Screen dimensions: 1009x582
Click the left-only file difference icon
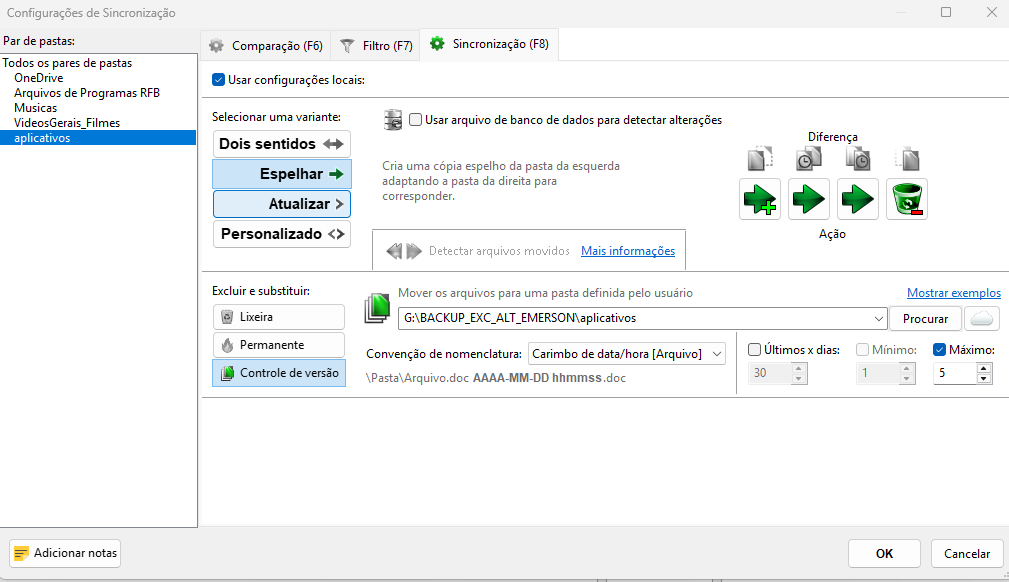[760, 158]
